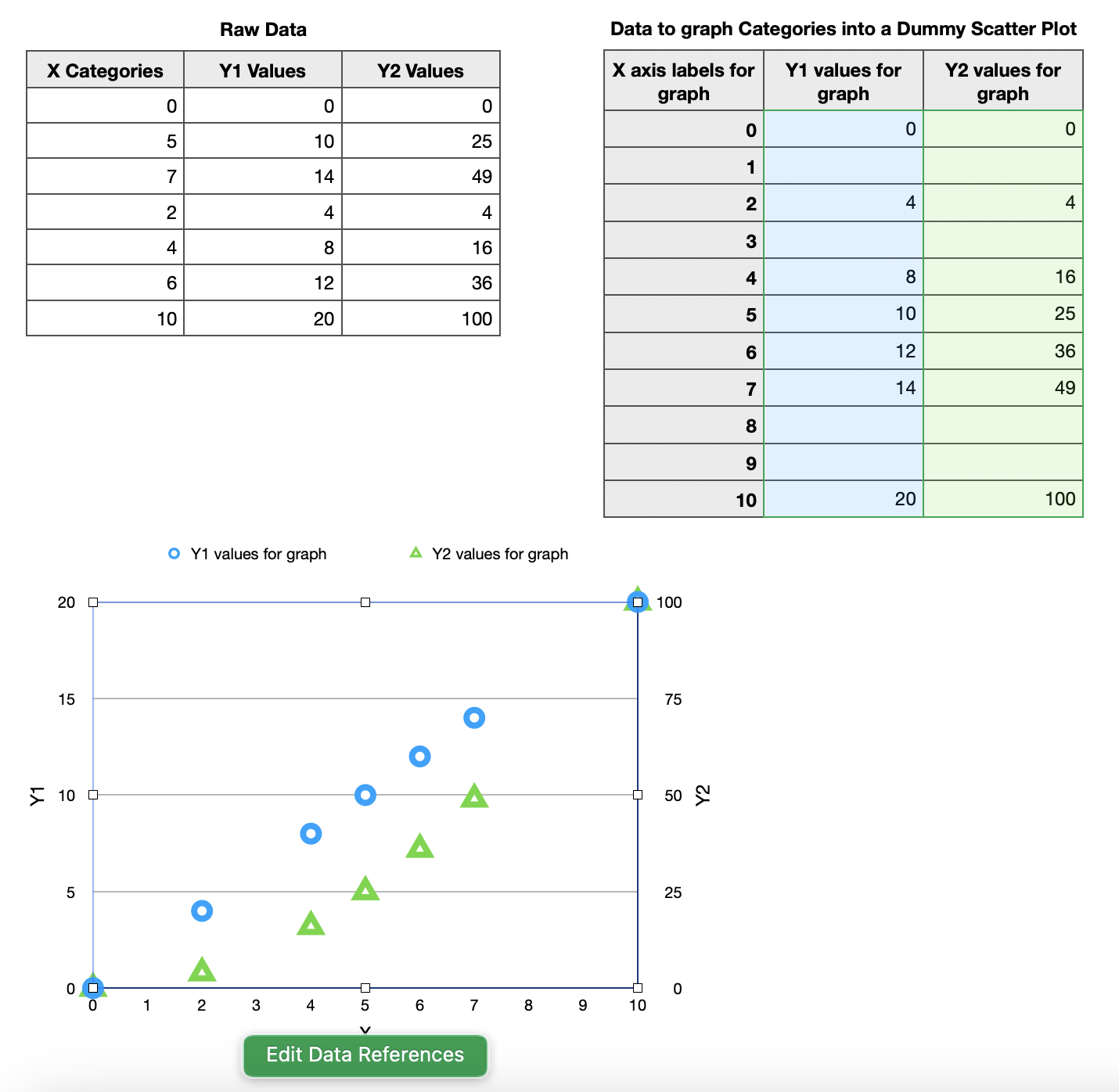
Task: Click the Edit Data References button
Action: [365, 1055]
